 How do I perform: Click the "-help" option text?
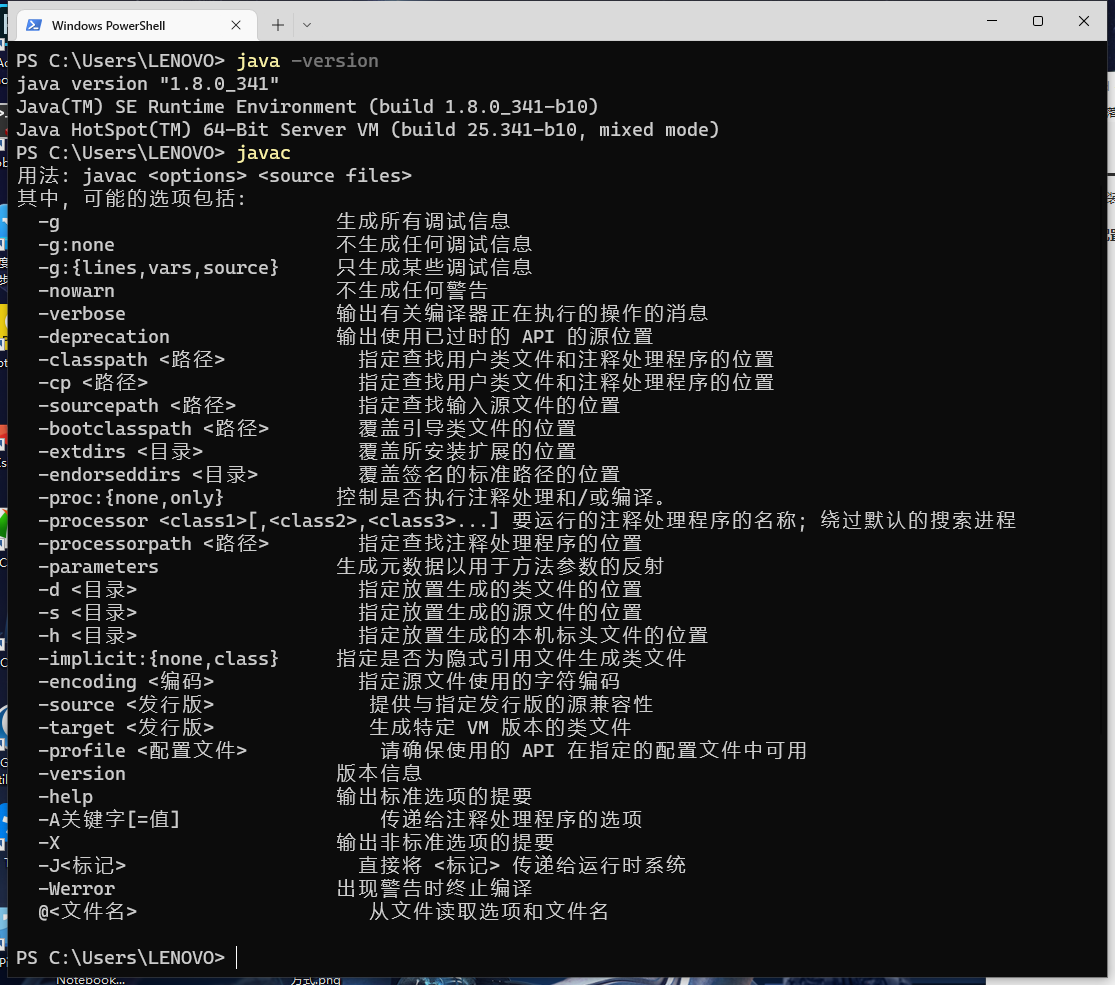click(65, 796)
